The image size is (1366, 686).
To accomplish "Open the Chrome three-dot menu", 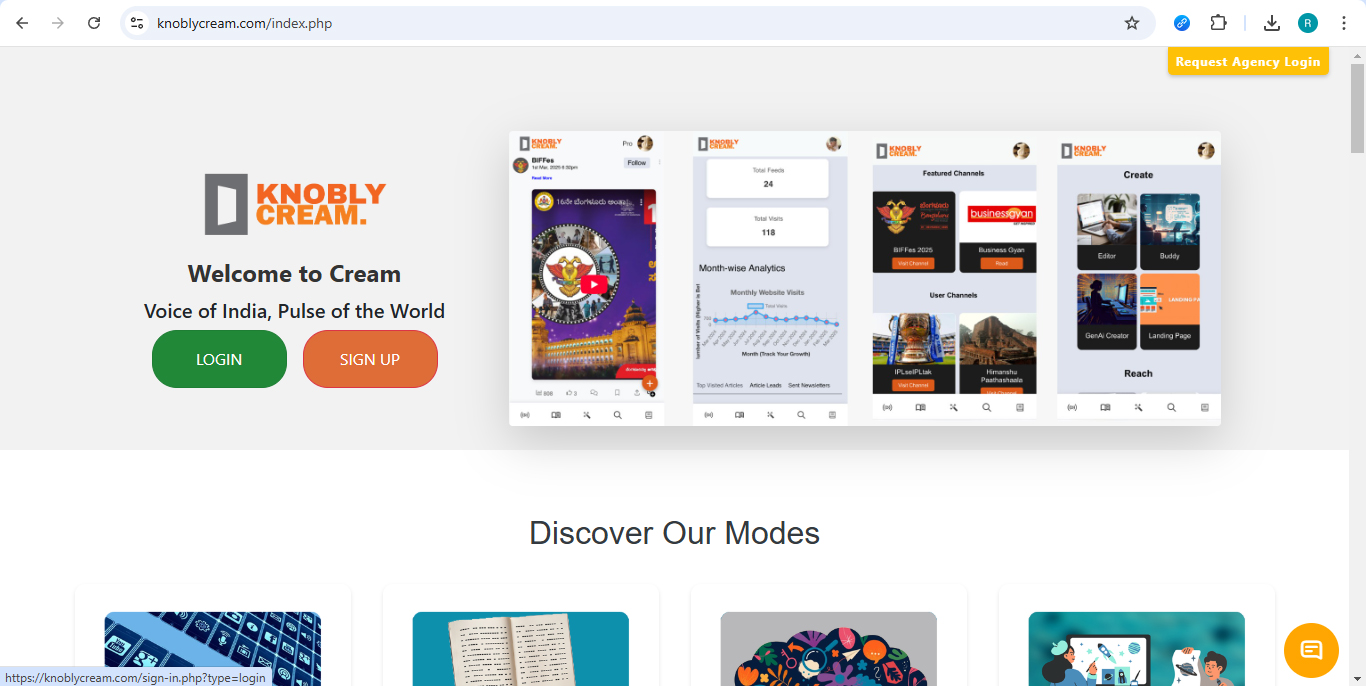I will (x=1344, y=23).
